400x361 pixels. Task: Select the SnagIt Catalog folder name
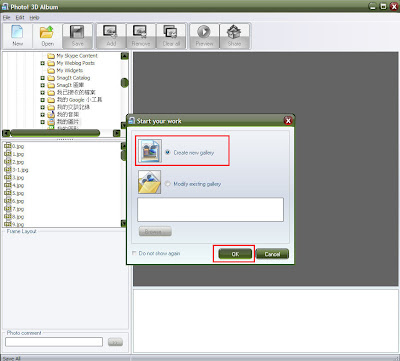73,78
